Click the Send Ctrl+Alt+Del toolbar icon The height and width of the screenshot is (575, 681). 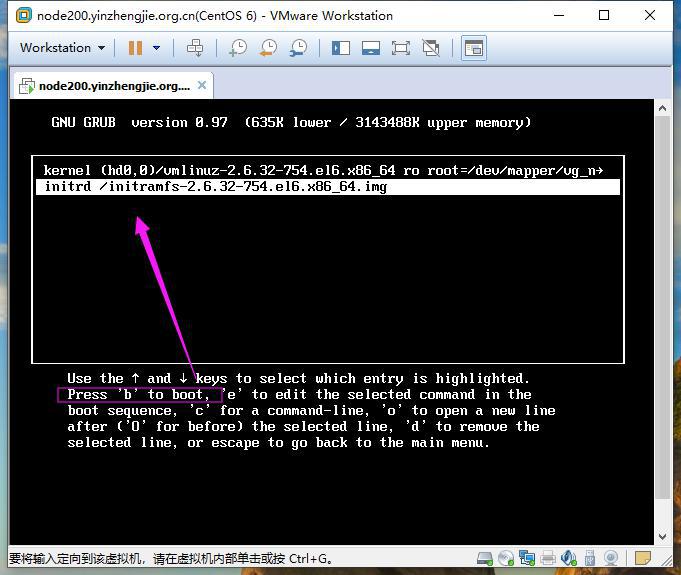coord(195,48)
